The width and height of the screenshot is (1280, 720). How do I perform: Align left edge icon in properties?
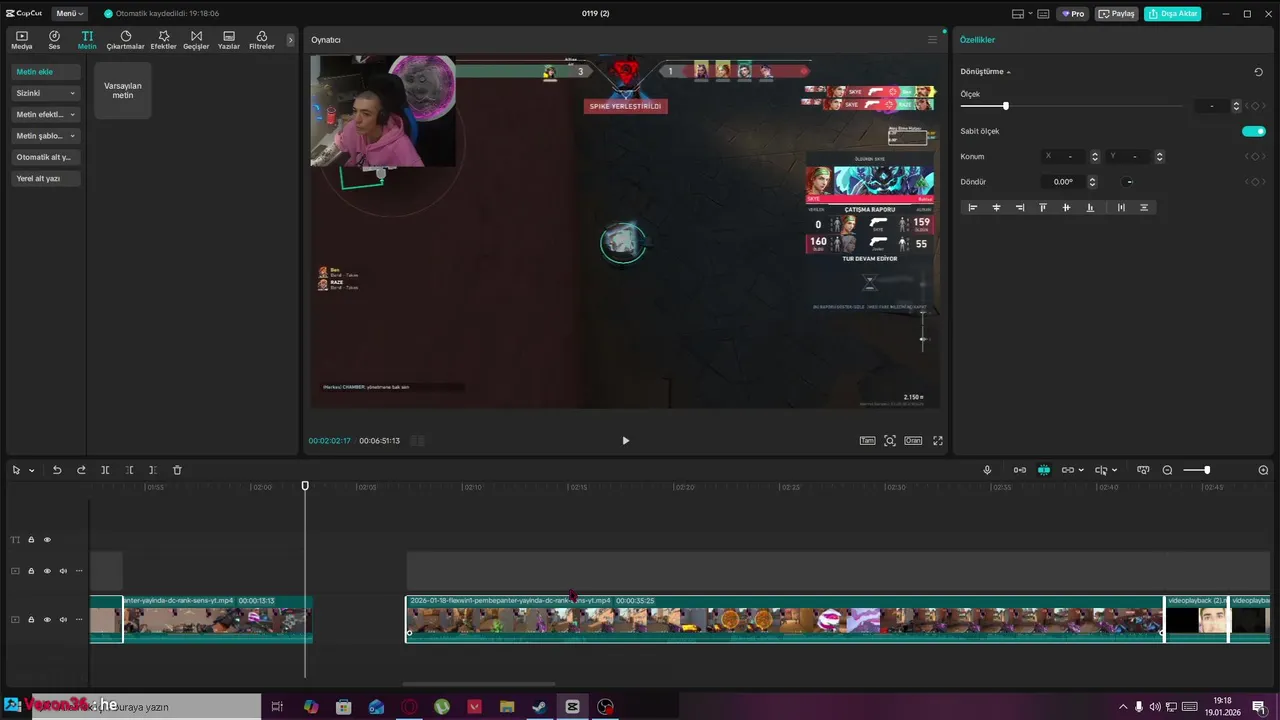click(x=972, y=207)
